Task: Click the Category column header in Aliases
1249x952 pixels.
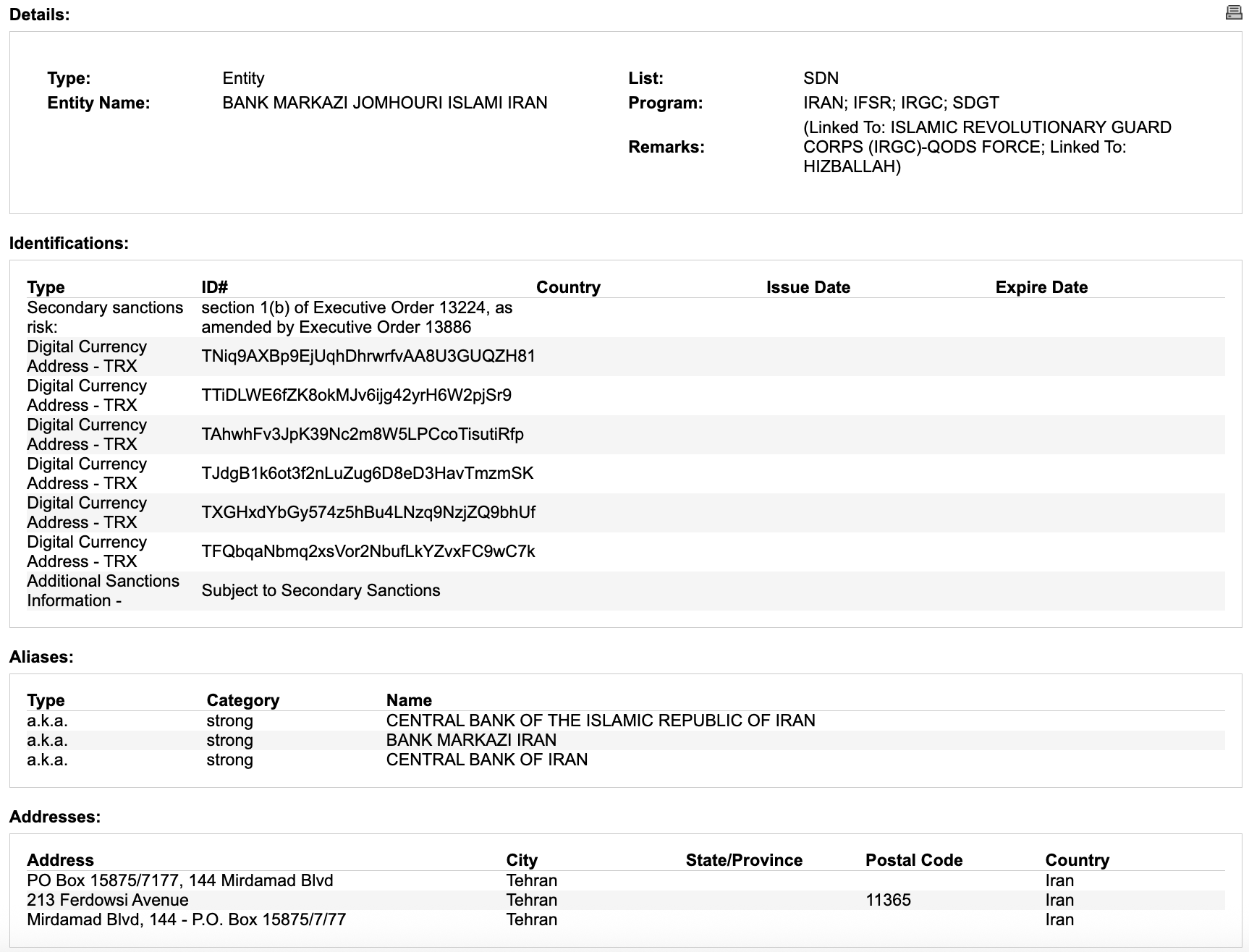Action: (242, 700)
